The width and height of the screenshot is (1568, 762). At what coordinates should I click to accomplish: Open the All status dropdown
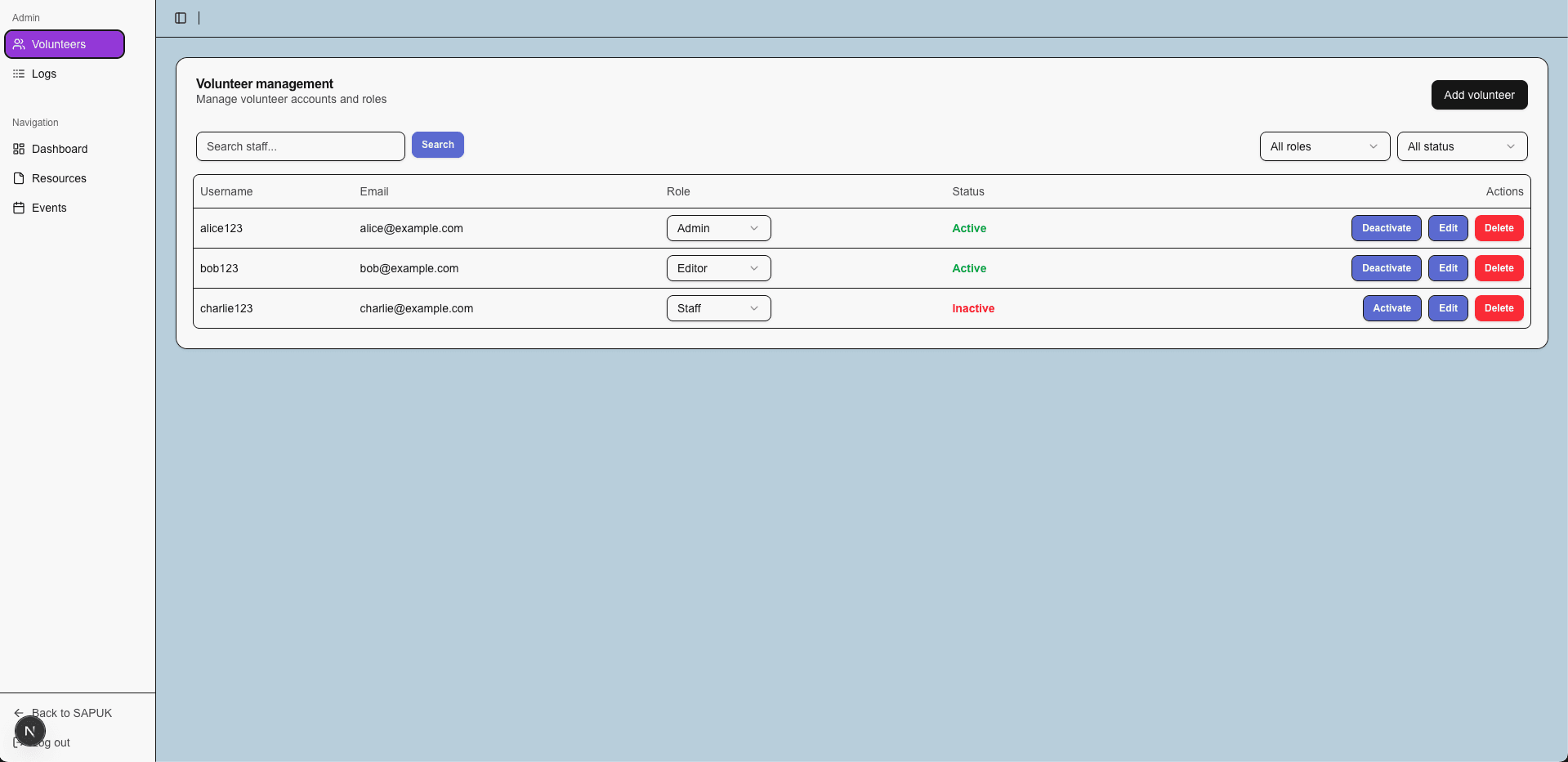[x=1462, y=146]
